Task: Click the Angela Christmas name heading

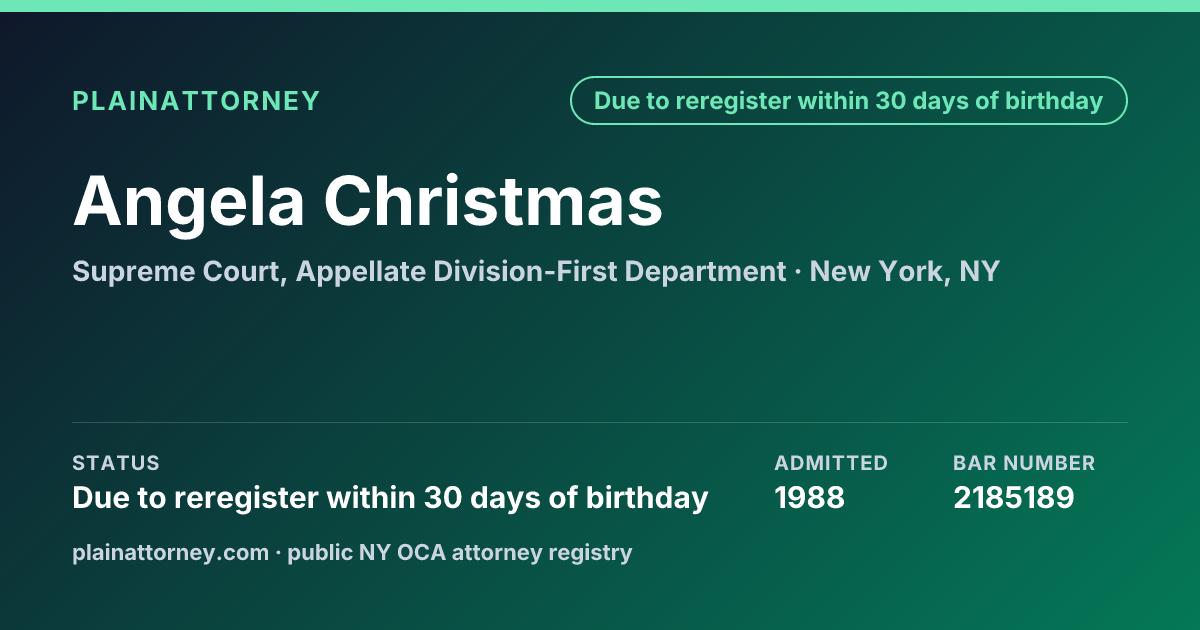Action: point(368,201)
